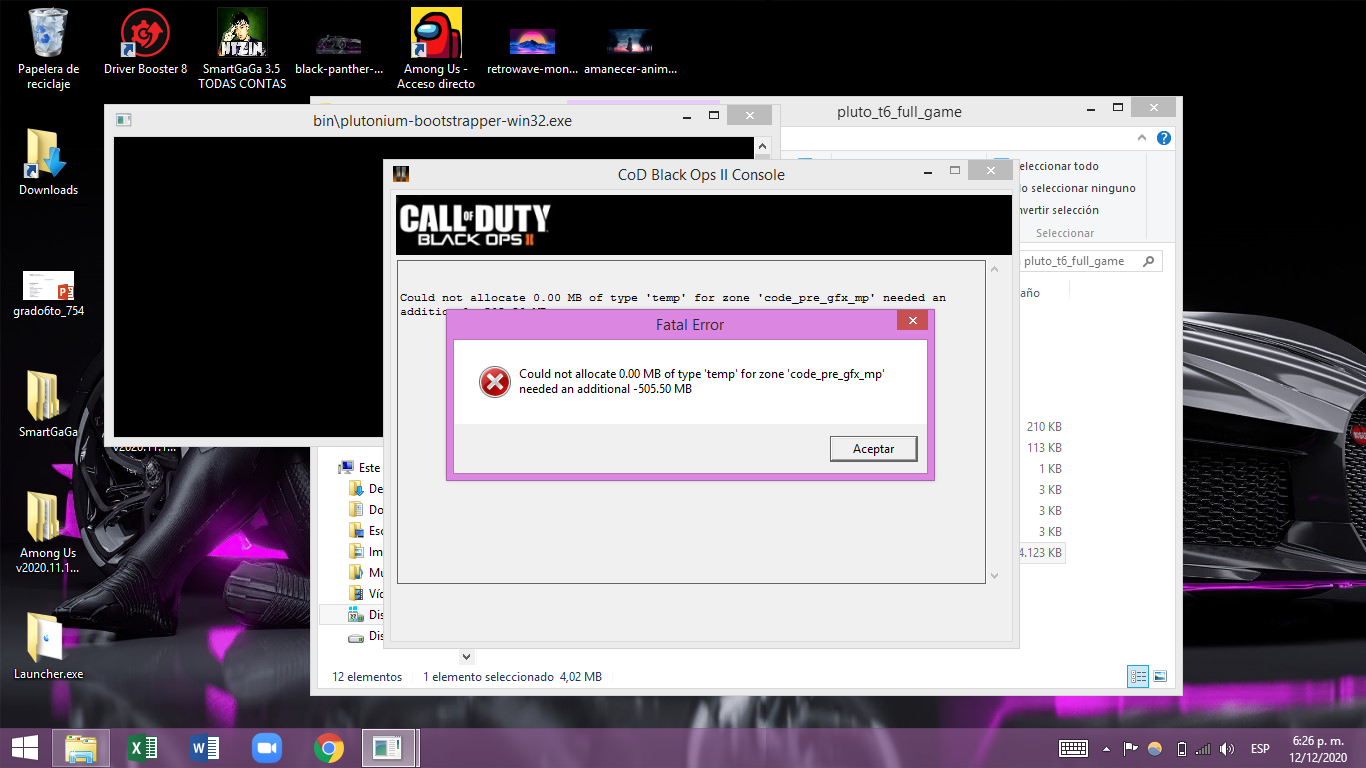1366x768 pixels.
Task: Open the Downloads folder on desktop
Action: pos(48,162)
